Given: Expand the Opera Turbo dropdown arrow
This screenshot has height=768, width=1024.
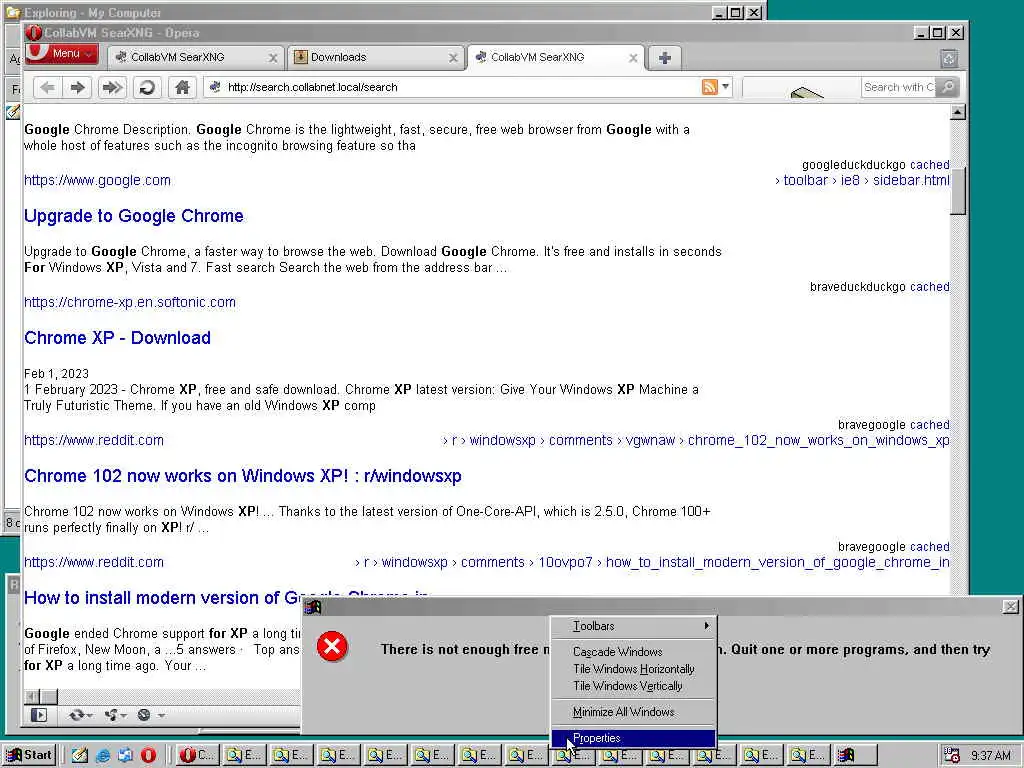Looking at the screenshot, I should tap(161, 716).
